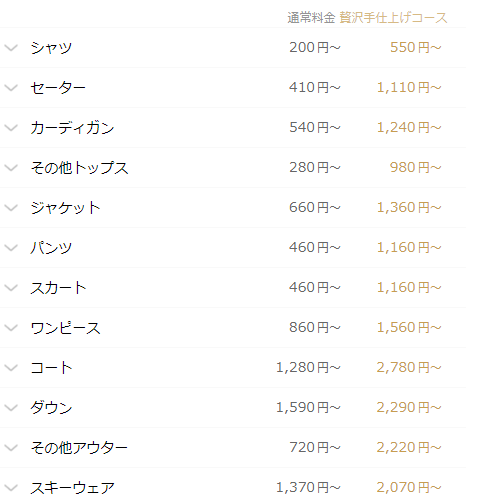Click the コート category label

[51, 368]
